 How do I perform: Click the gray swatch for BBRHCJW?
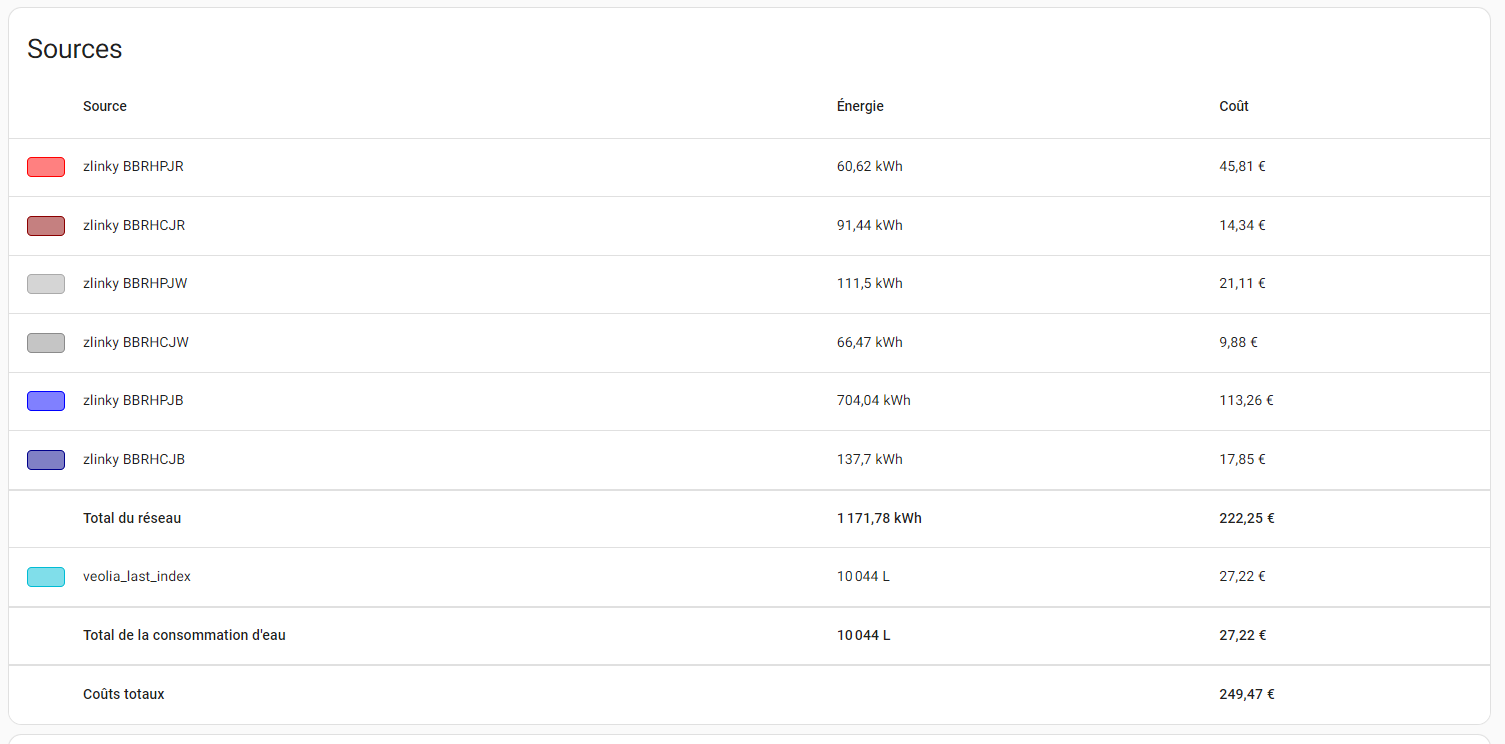[x=46, y=343]
